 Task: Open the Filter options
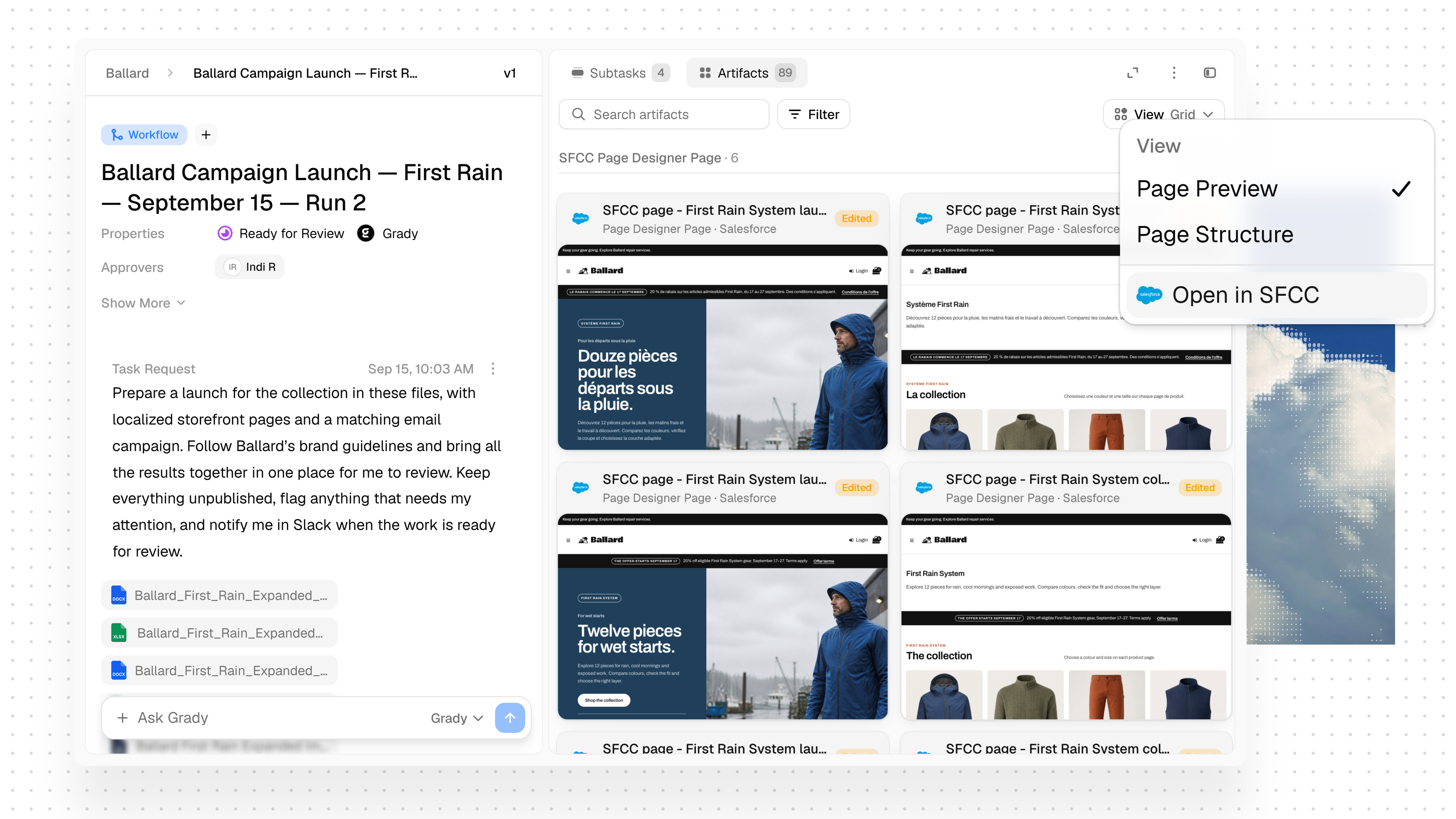(813, 114)
